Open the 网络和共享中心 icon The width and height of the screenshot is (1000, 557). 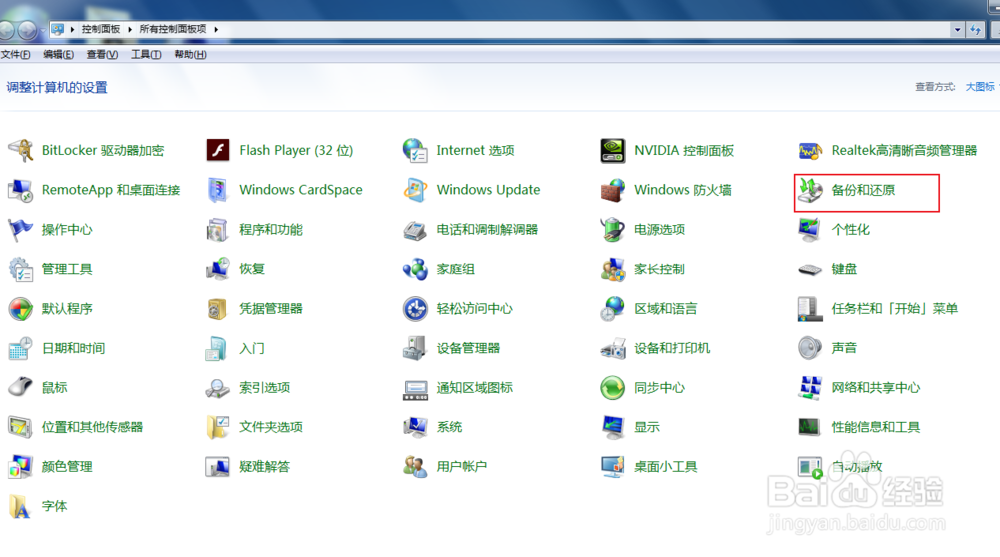click(x=810, y=388)
